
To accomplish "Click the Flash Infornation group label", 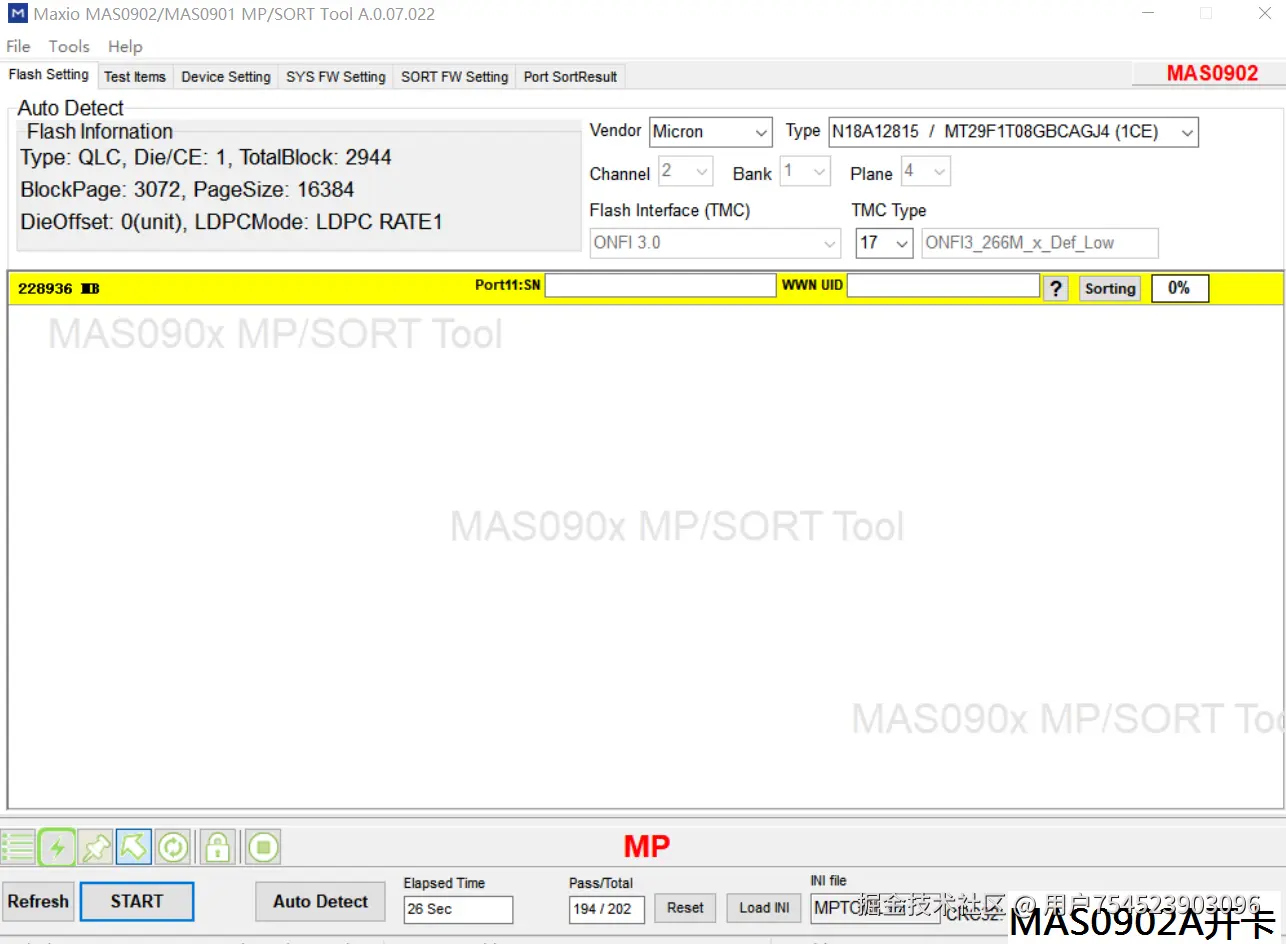I will (x=100, y=131).
